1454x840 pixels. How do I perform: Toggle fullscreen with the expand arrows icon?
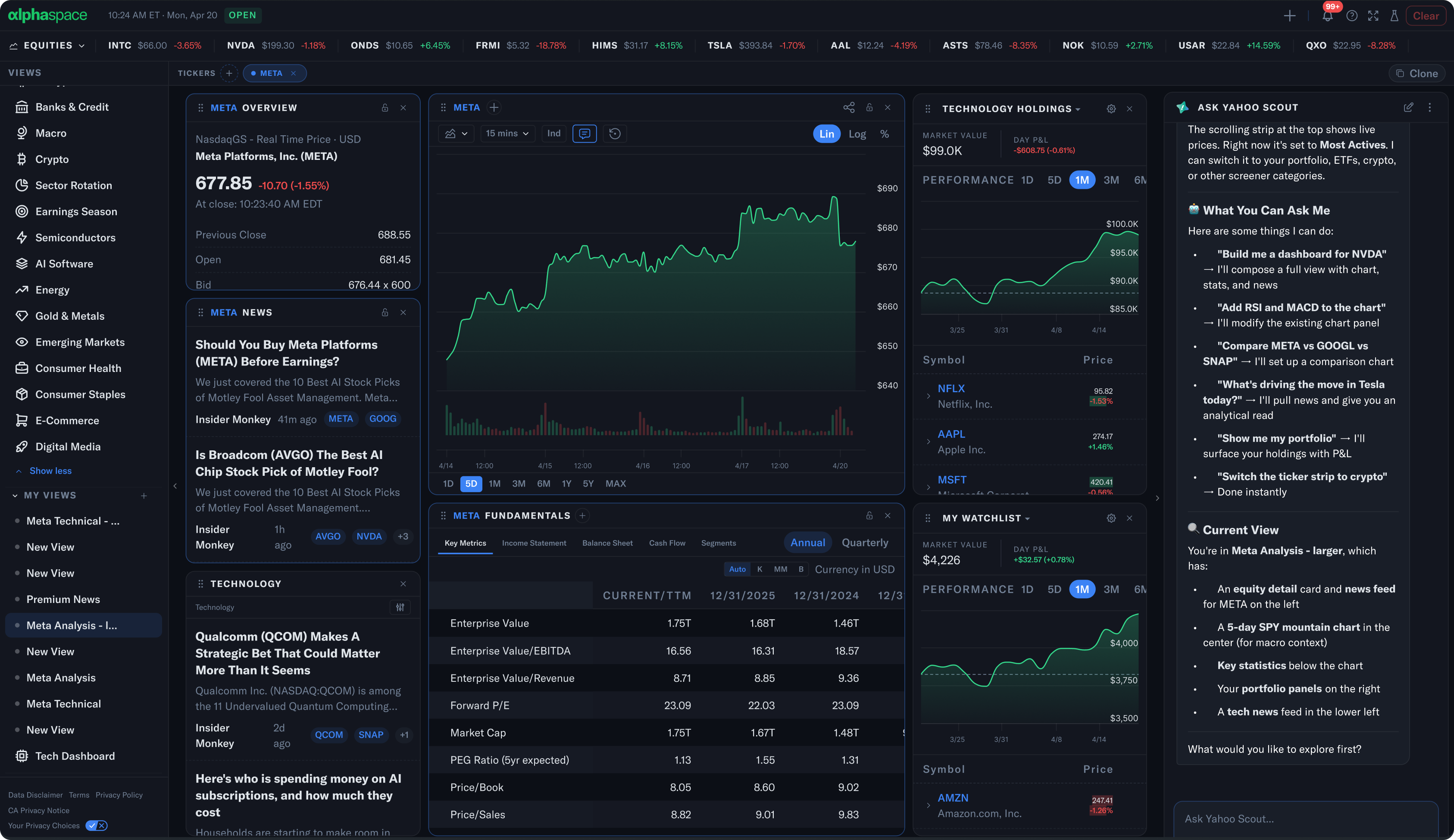click(x=1373, y=16)
